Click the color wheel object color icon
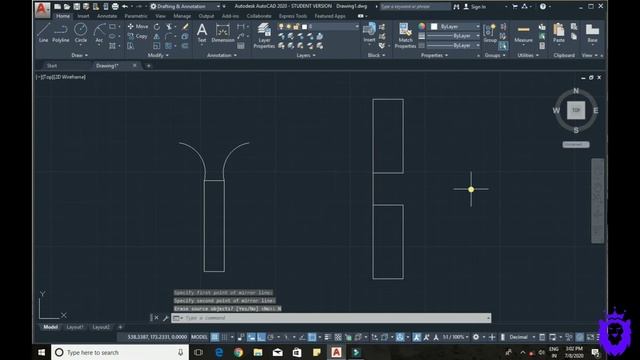Screen dimensions: 640x360 tap(422, 27)
